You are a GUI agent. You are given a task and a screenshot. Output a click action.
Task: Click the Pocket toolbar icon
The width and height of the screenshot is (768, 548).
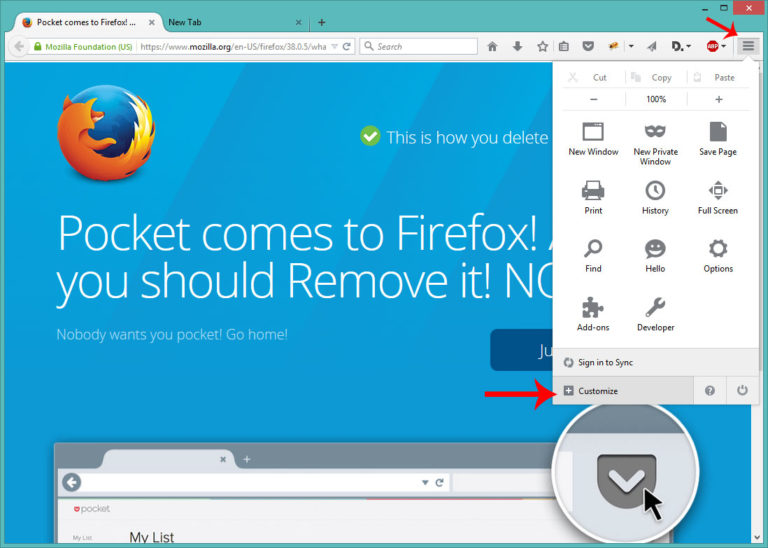point(588,47)
